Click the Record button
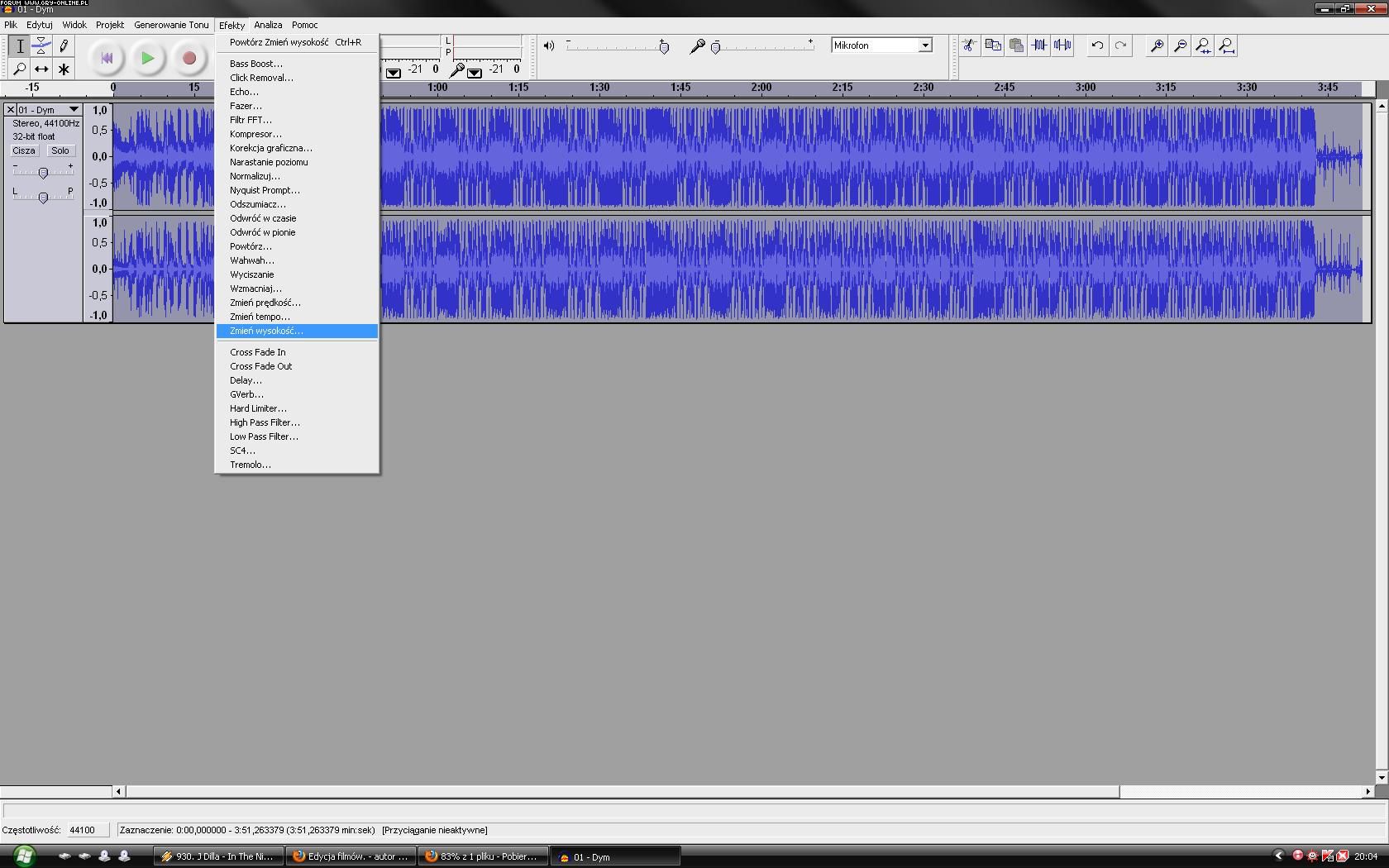This screenshot has width=1389, height=868. 189,58
